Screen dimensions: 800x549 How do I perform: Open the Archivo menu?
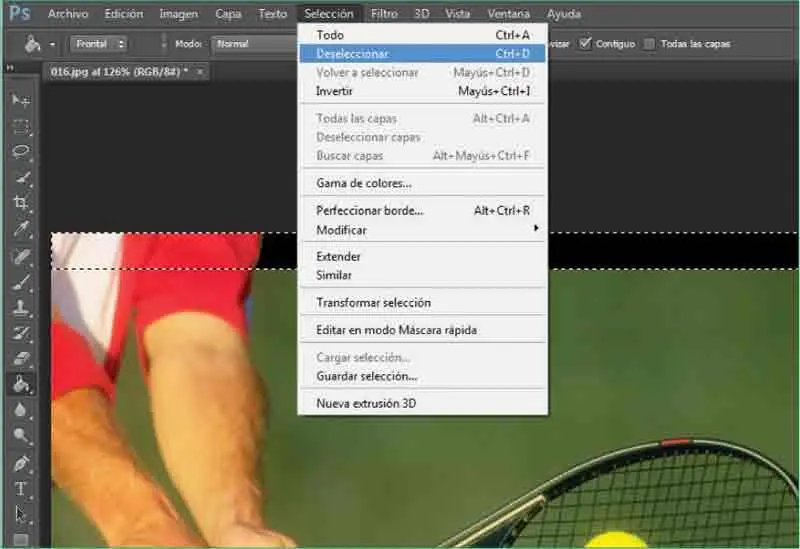coord(68,14)
